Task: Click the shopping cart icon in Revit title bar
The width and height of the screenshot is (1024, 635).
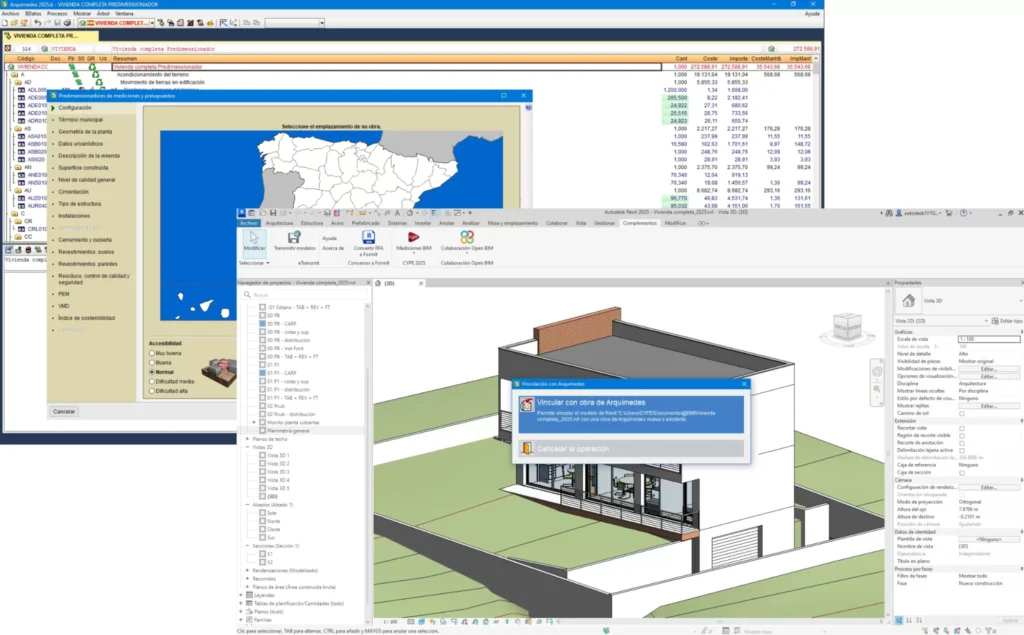Action: 949,213
